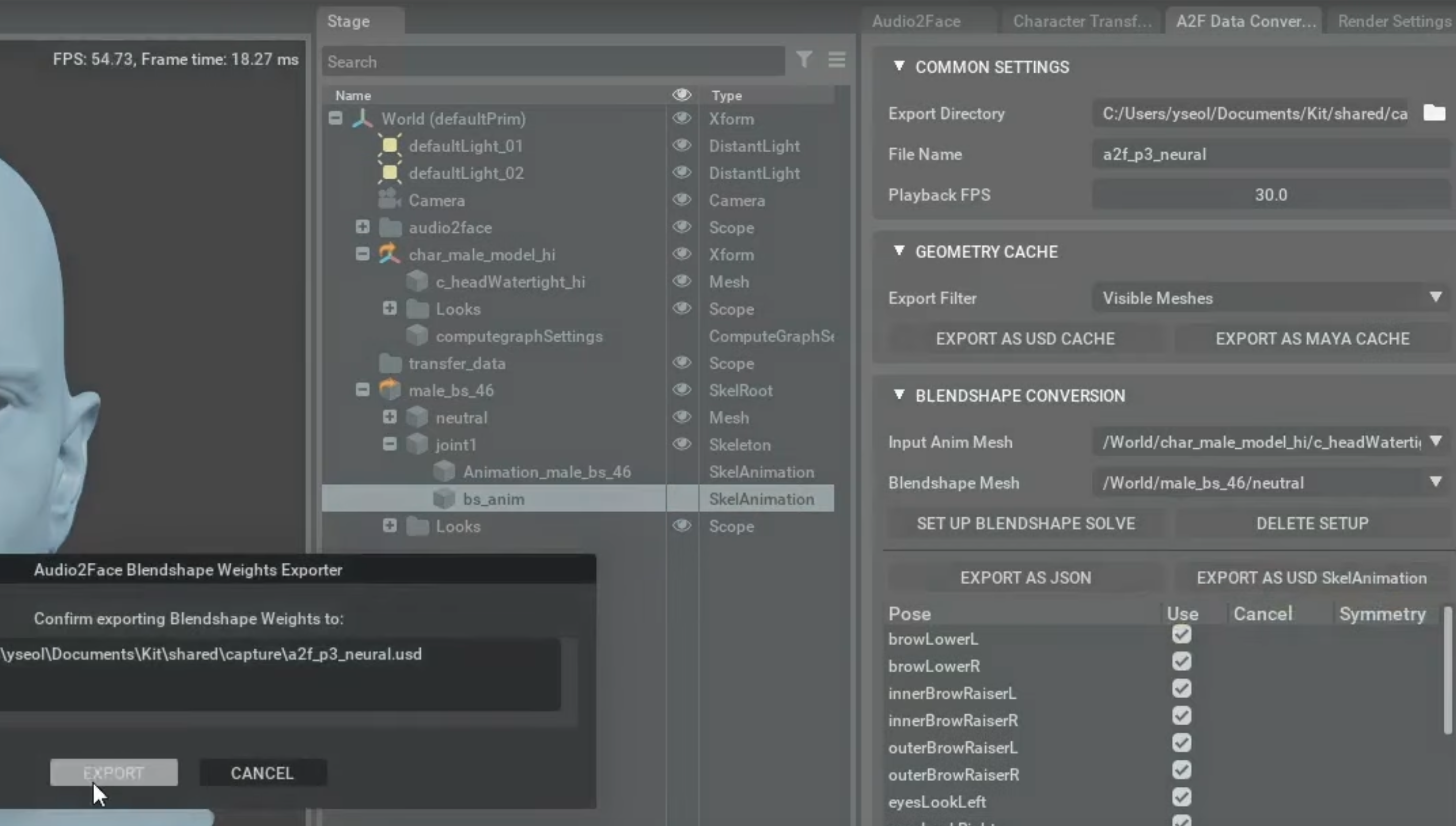Toggle the innerBrowRaiserR Use checkbox
The width and height of the screenshot is (1456, 826).
pos(1181,716)
